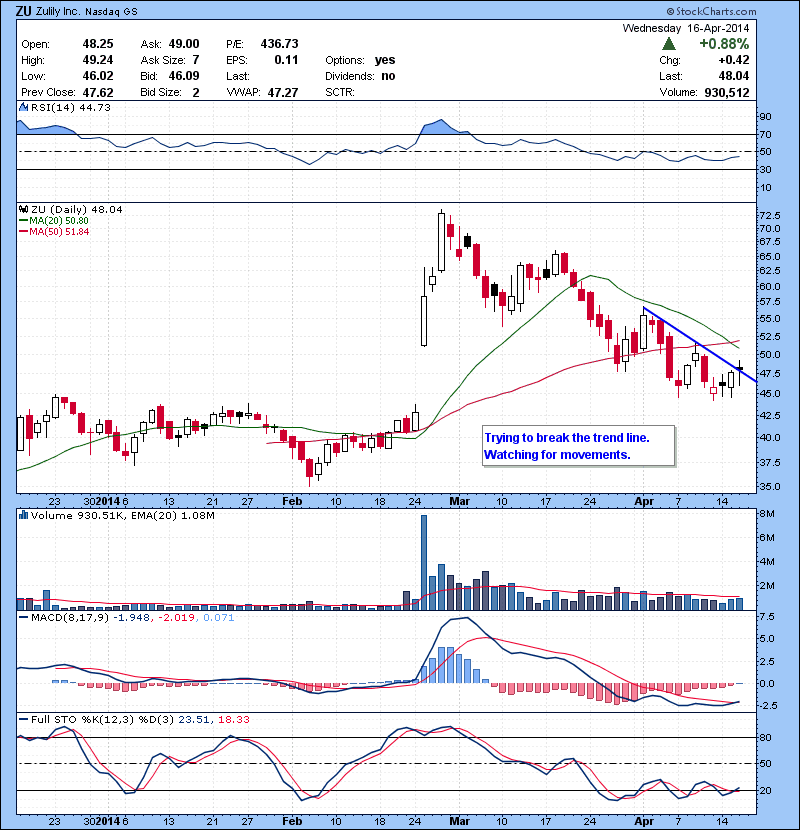Image resolution: width=800 pixels, height=830 pixels.
Task: Click the bar-chart icon beside Volume label
Action: [x=23, y=515]
